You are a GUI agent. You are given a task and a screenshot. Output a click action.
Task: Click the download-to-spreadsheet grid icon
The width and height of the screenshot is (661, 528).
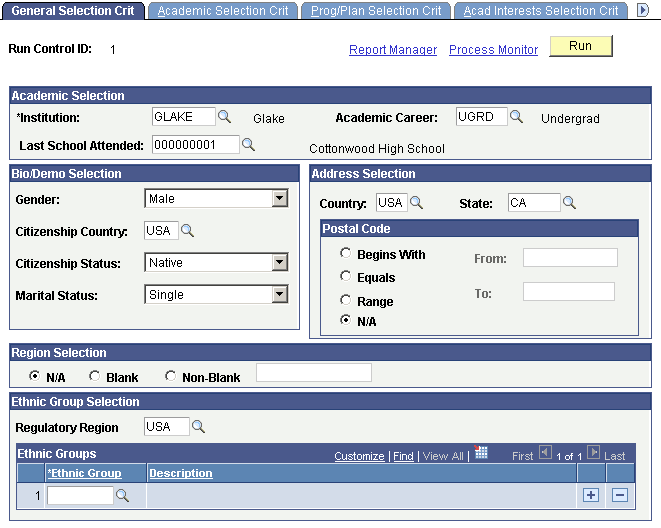(481, 452)
